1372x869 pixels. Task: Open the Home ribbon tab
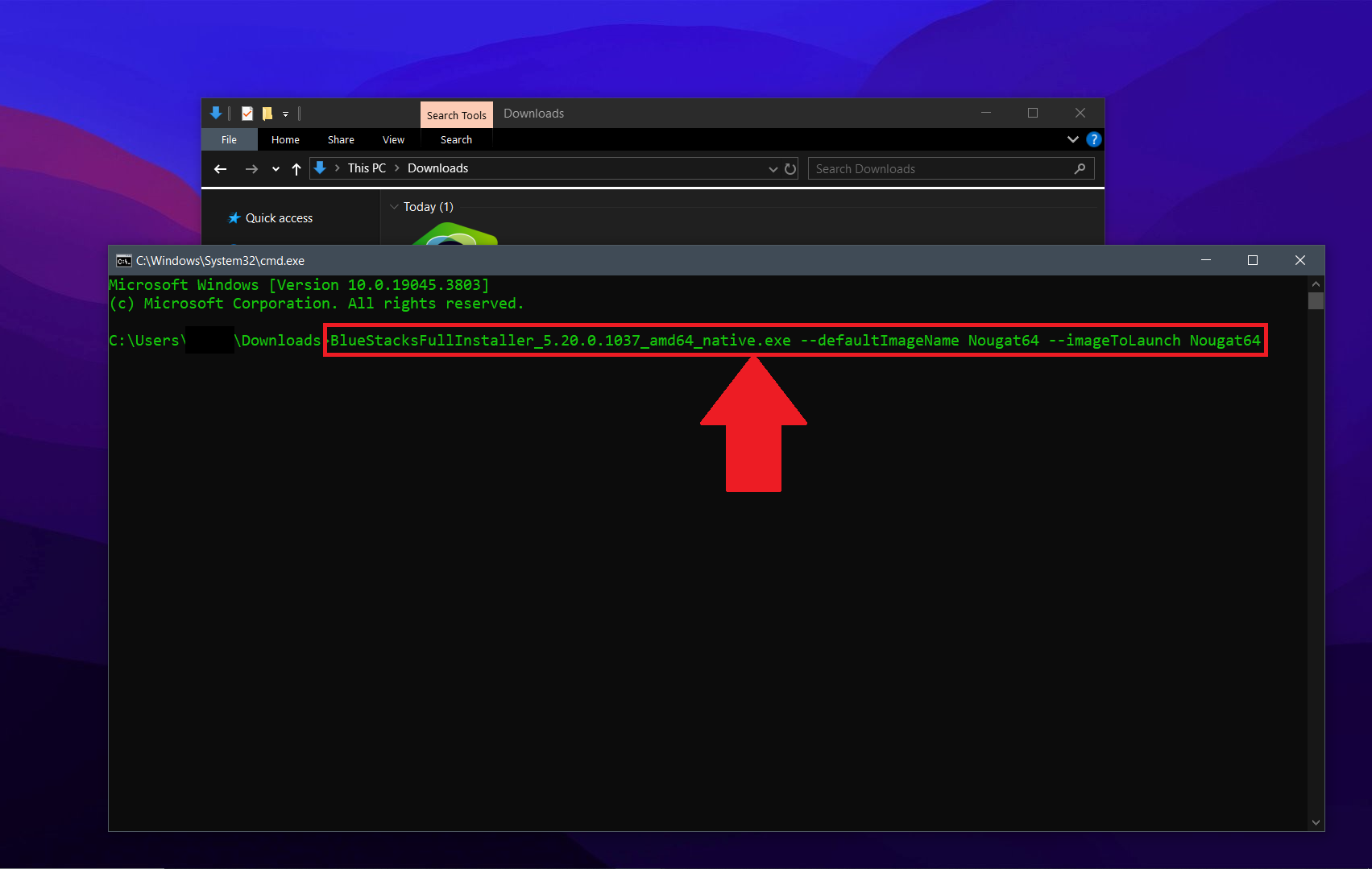[284, 139]
